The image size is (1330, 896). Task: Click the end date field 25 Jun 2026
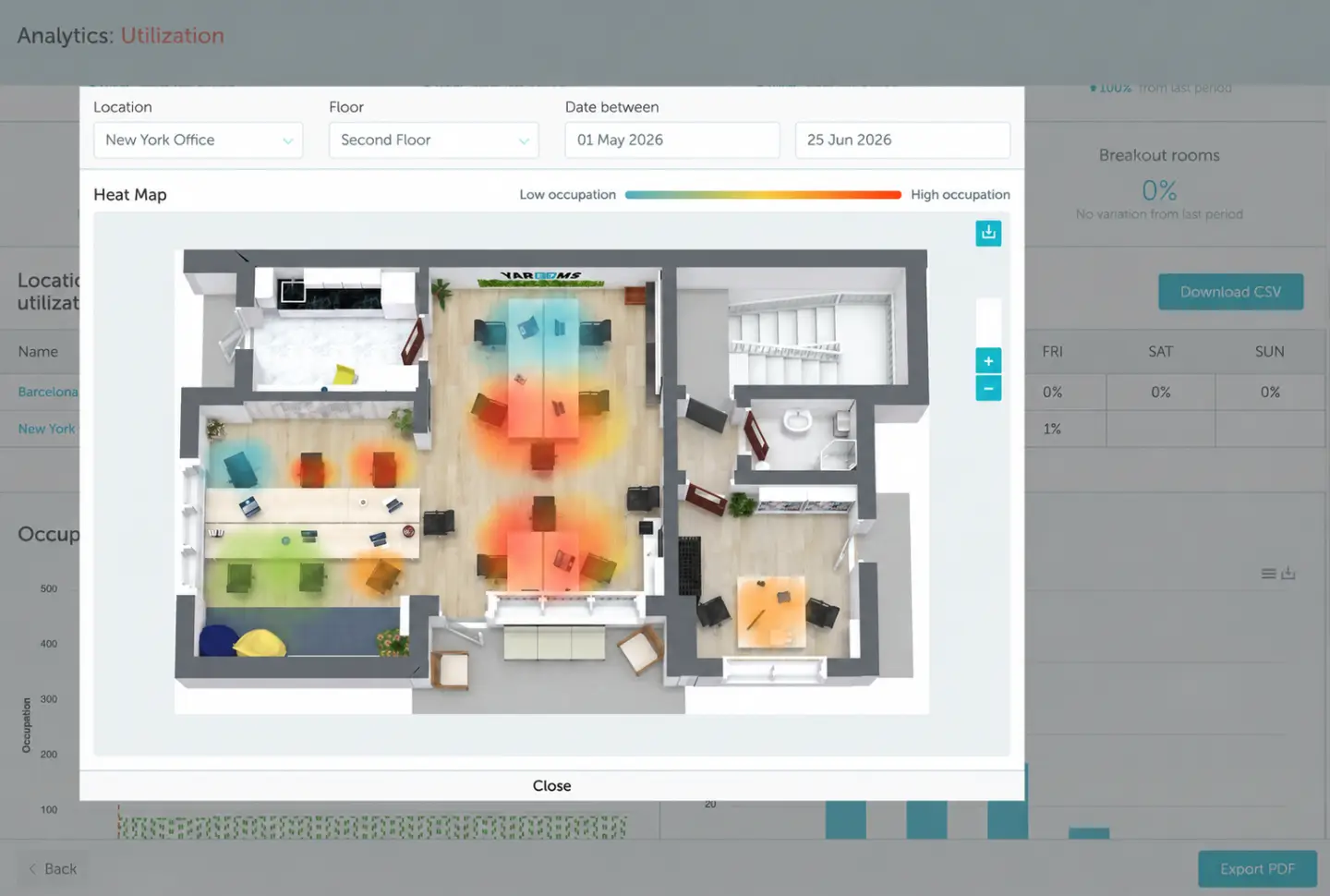click(902, 140)
